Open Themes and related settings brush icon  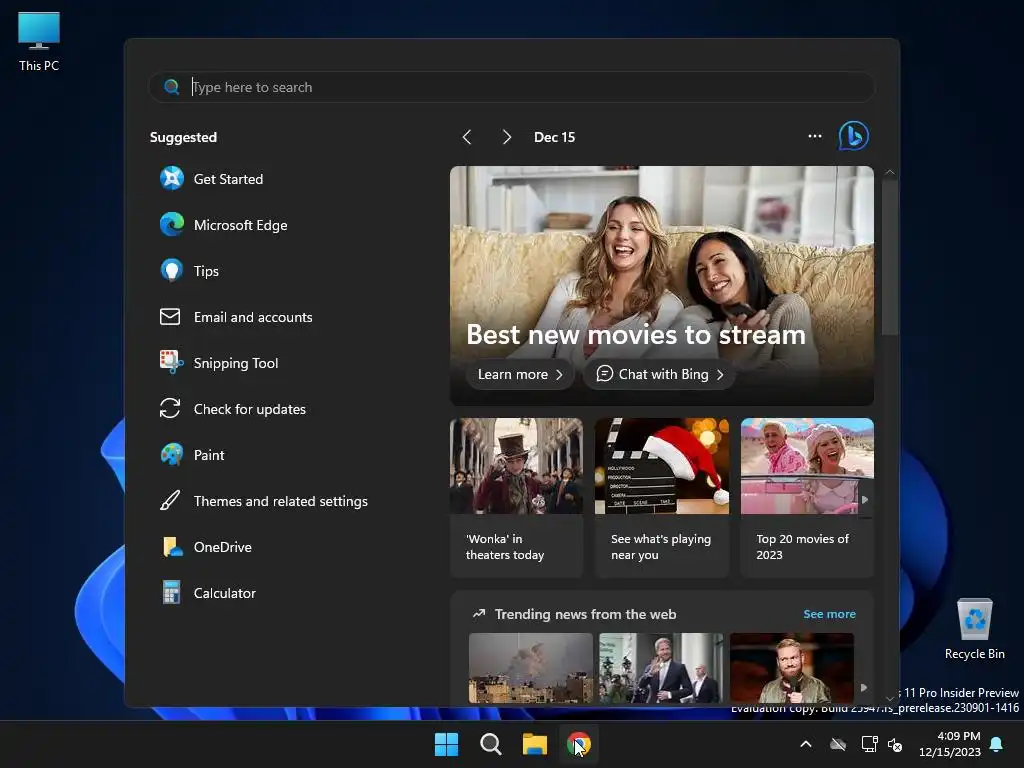pyautogui.click(x=170, y=501)
